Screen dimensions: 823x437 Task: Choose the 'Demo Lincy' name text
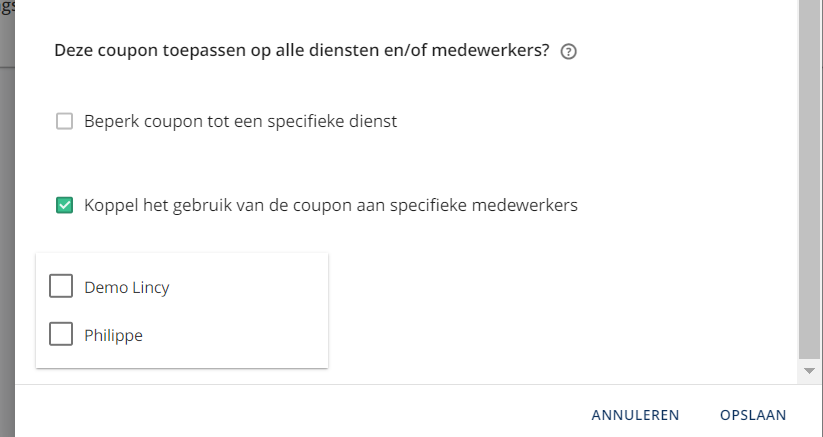point(126,287)
